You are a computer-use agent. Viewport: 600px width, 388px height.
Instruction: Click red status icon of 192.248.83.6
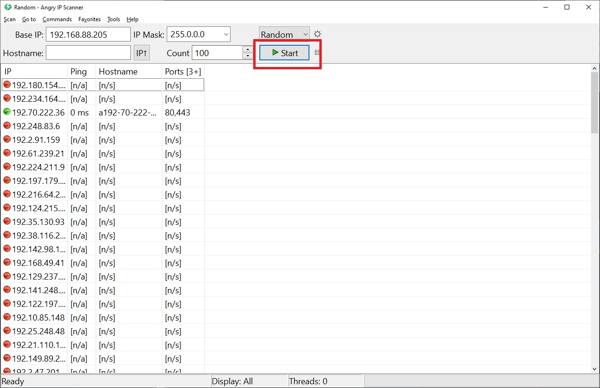coord(7,126)
